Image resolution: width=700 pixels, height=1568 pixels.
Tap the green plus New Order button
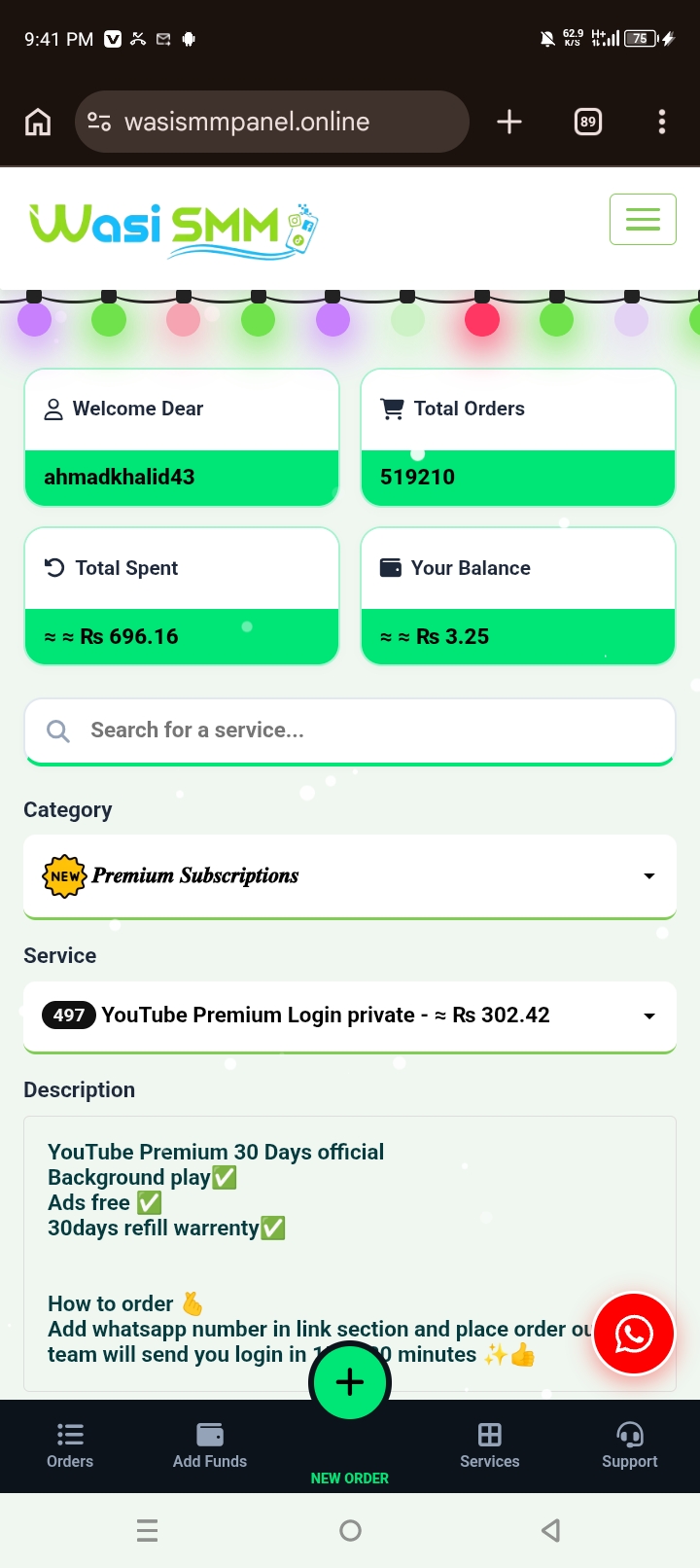click(x=350, y=1382)
